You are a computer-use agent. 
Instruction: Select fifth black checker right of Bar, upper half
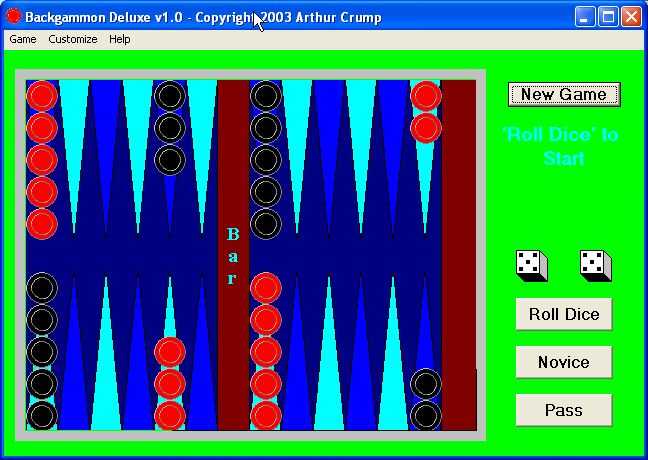(266, 224)
